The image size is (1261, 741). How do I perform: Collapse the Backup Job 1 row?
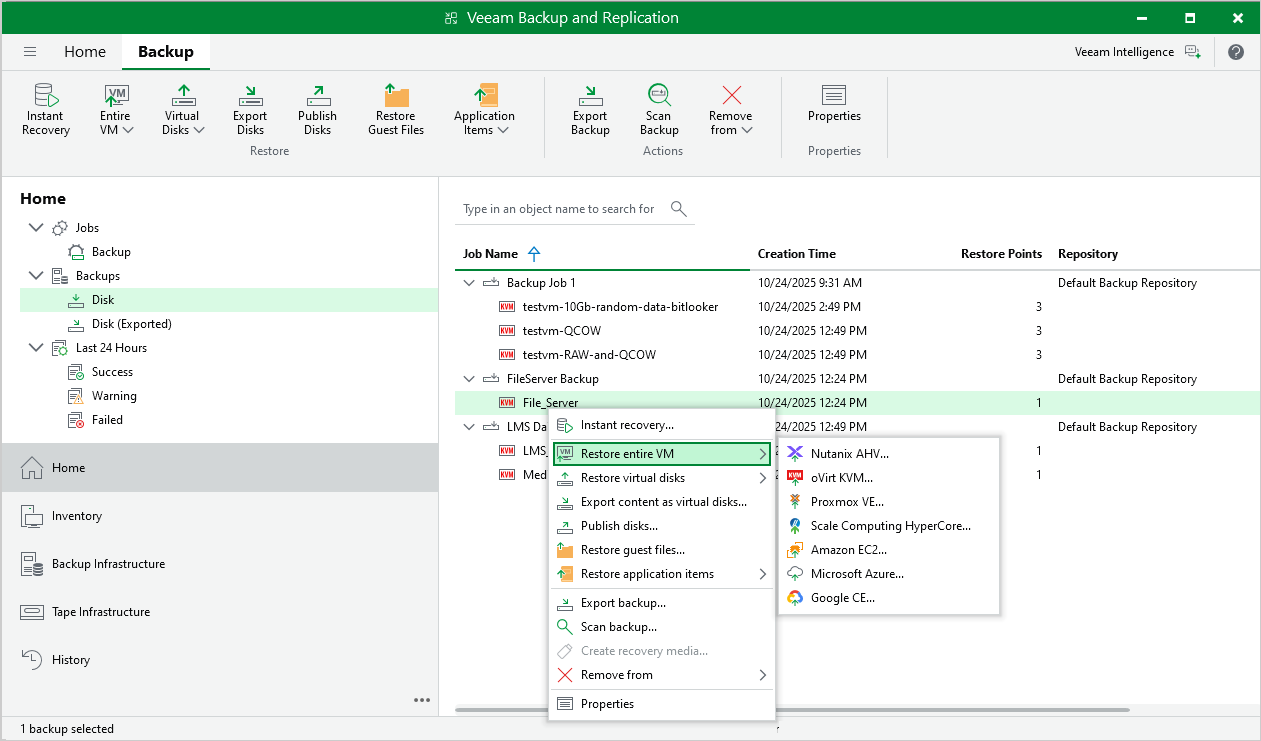[x=469, y=283]
